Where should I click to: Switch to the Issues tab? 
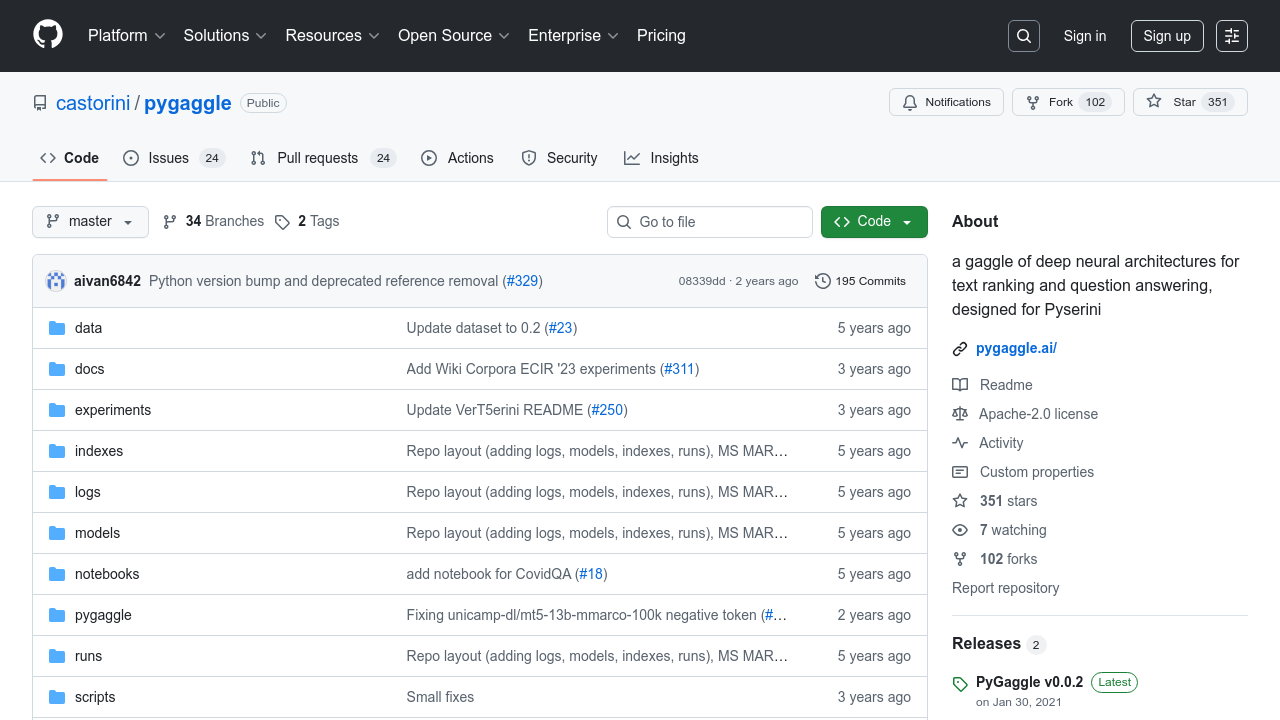pos(168,157)
